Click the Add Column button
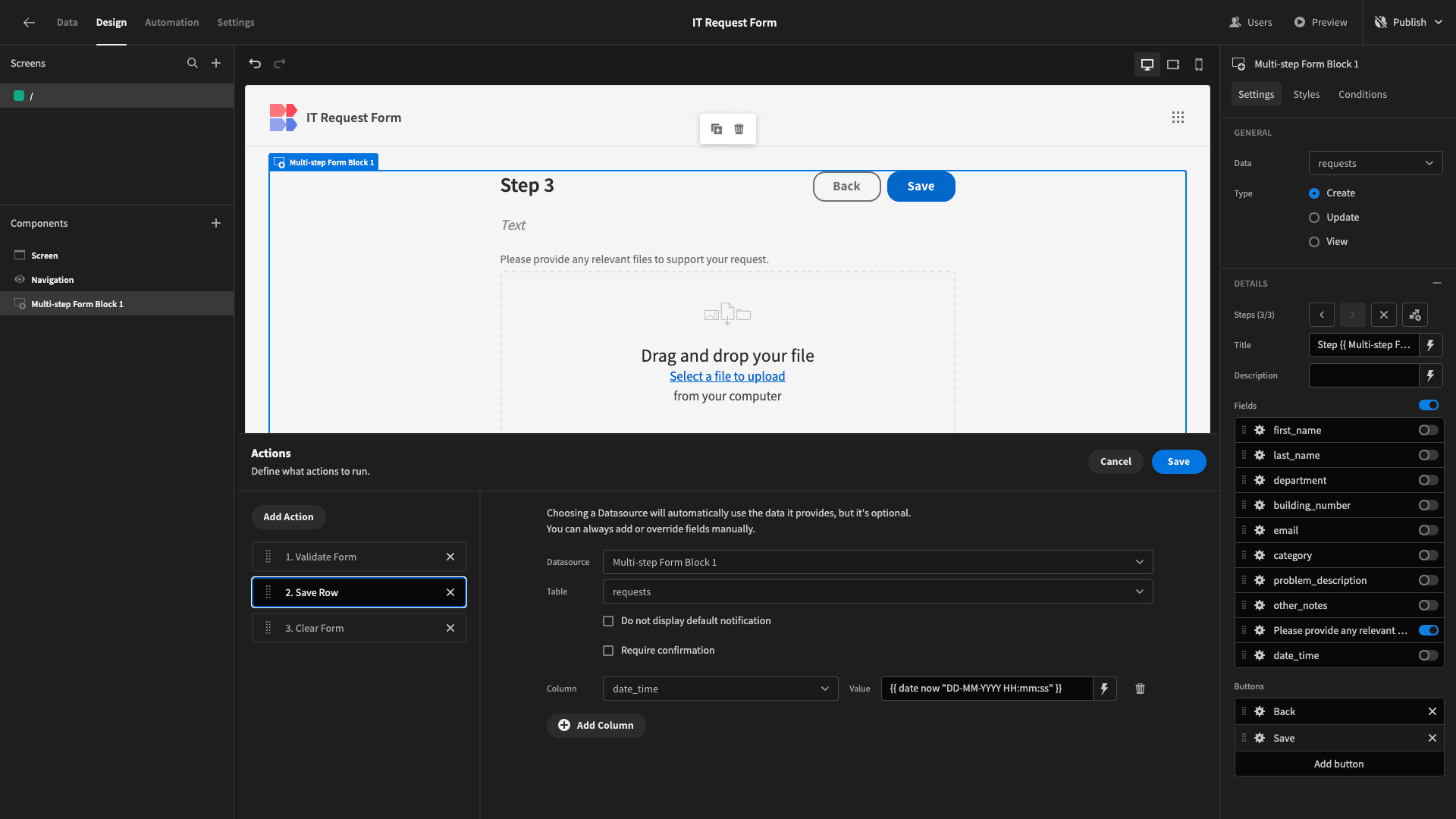Image resolution: width=1456 pixels, height=819 pixels. coord(596,725)
